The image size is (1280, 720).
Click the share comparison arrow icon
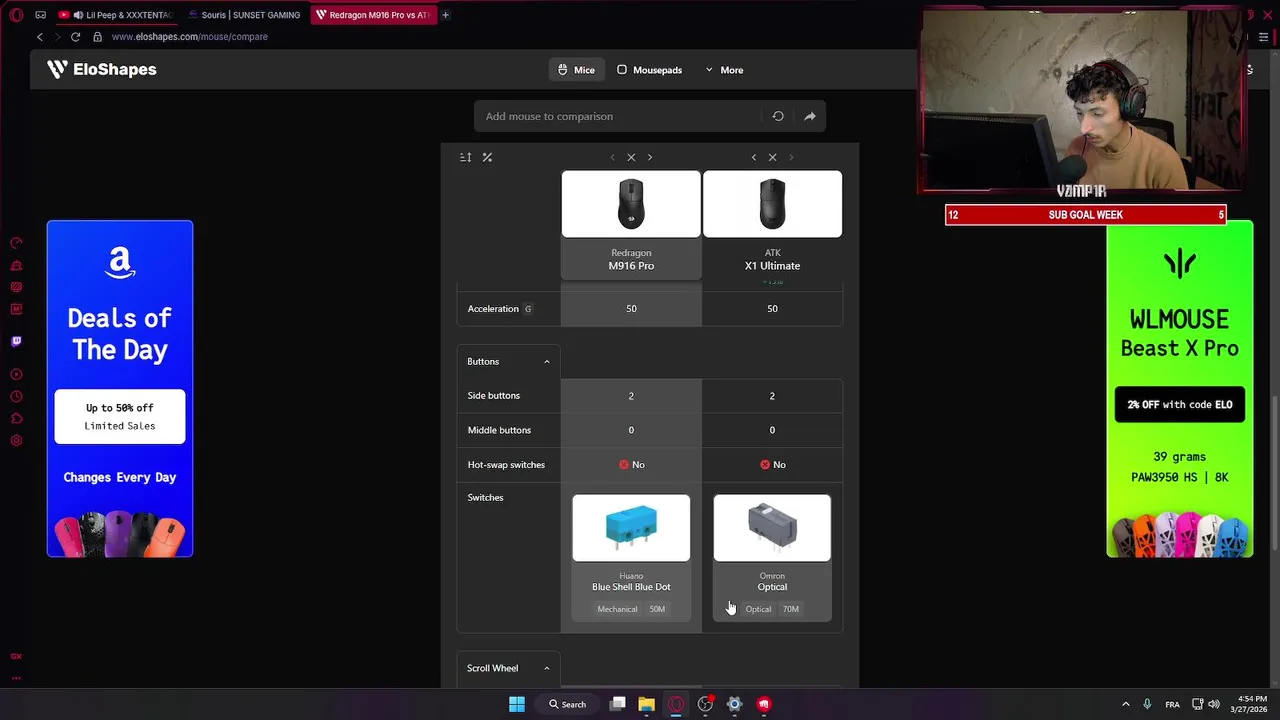[810, 116]
